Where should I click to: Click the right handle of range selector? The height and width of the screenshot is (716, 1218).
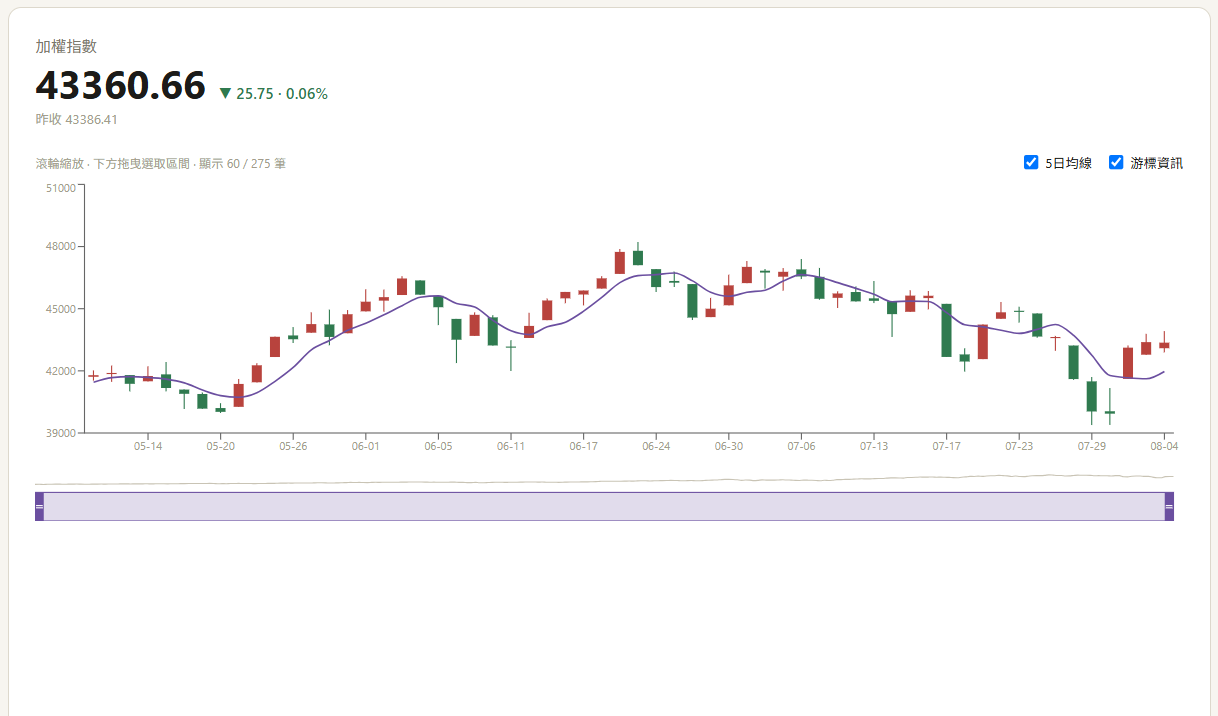tap(1169, 507)
